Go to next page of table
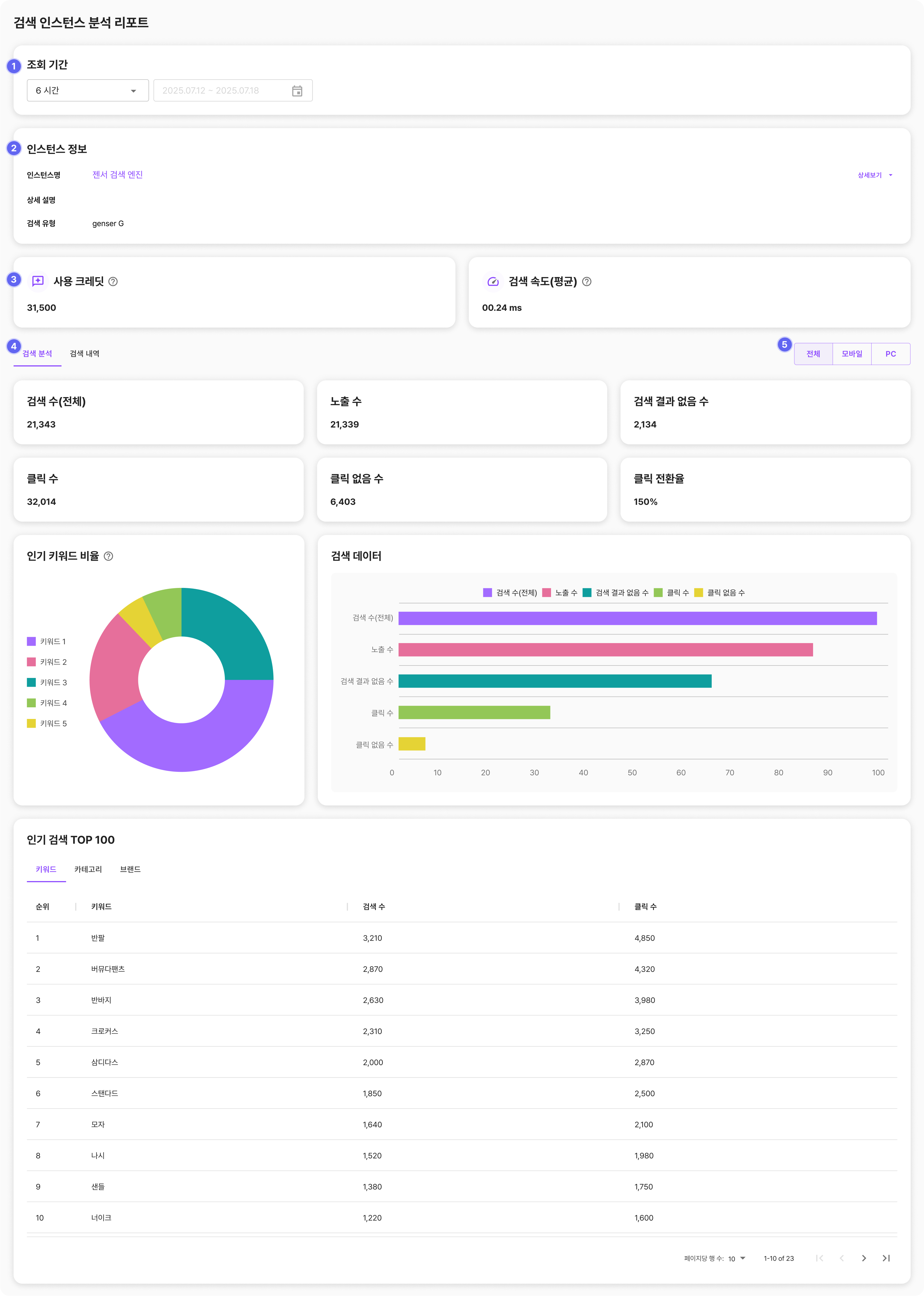Screen dimensions: 924x1297 (x=864, y=1258)
